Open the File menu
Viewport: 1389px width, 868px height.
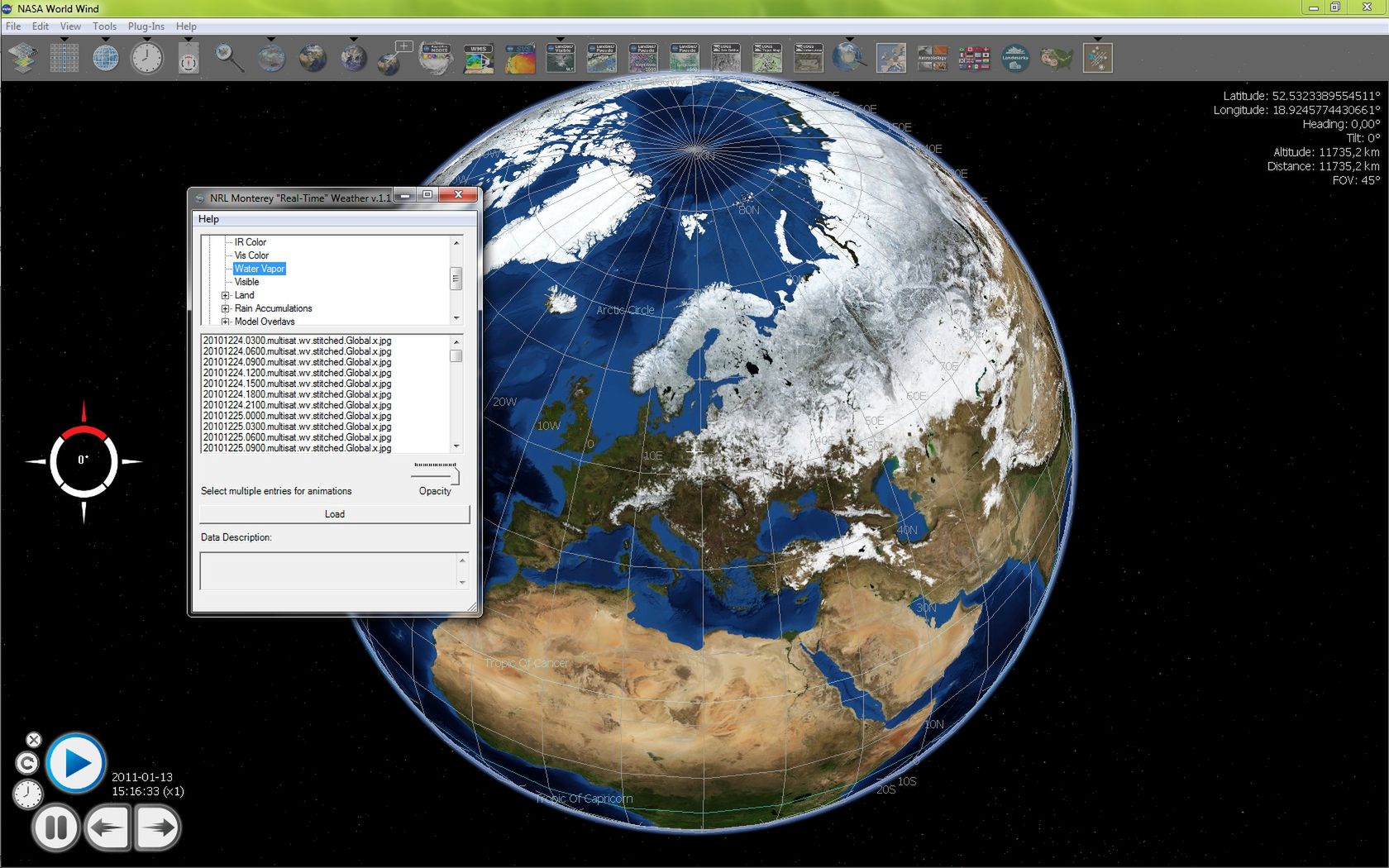tap(13, 26)
